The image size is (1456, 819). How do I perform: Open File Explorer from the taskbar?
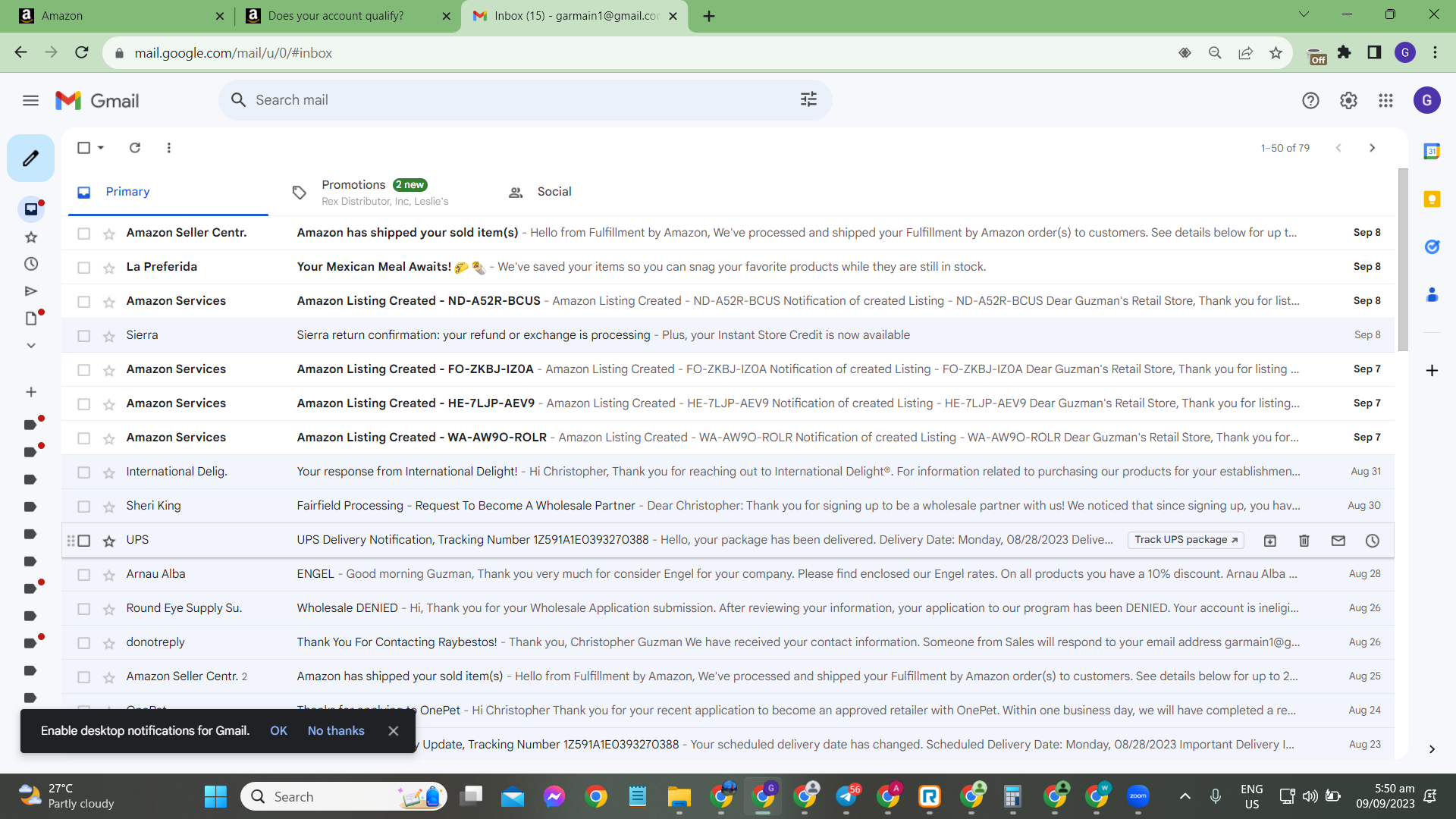click(x=679, y=796)
